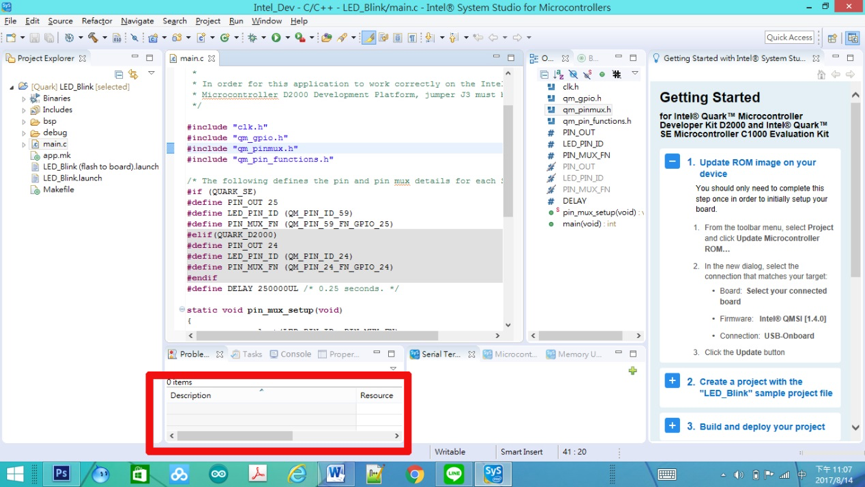Open the Arduino taskbar icon
This screenshot has width=865, height=487.
[218, 473]
